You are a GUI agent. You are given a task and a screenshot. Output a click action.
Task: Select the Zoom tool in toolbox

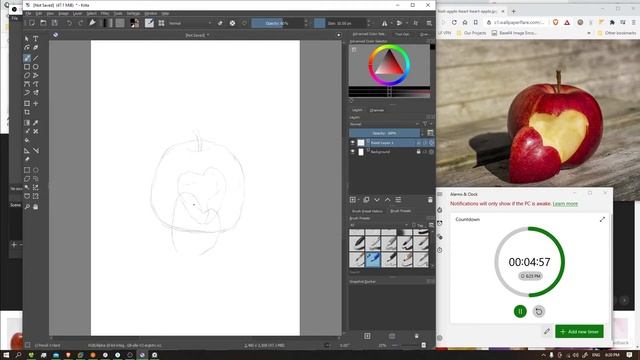point(27,207)
